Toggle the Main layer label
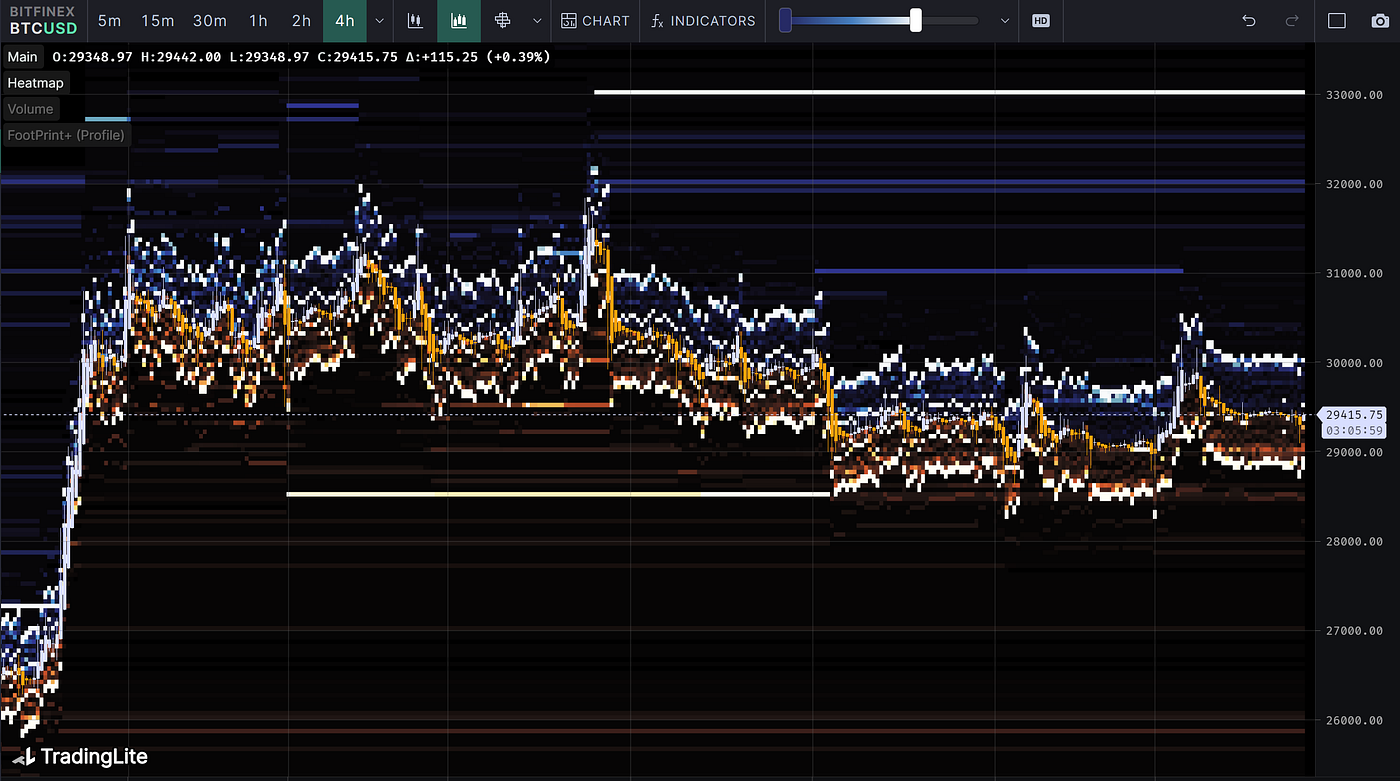This screenshot has width=1400, height=781. [x=22, y=57]
